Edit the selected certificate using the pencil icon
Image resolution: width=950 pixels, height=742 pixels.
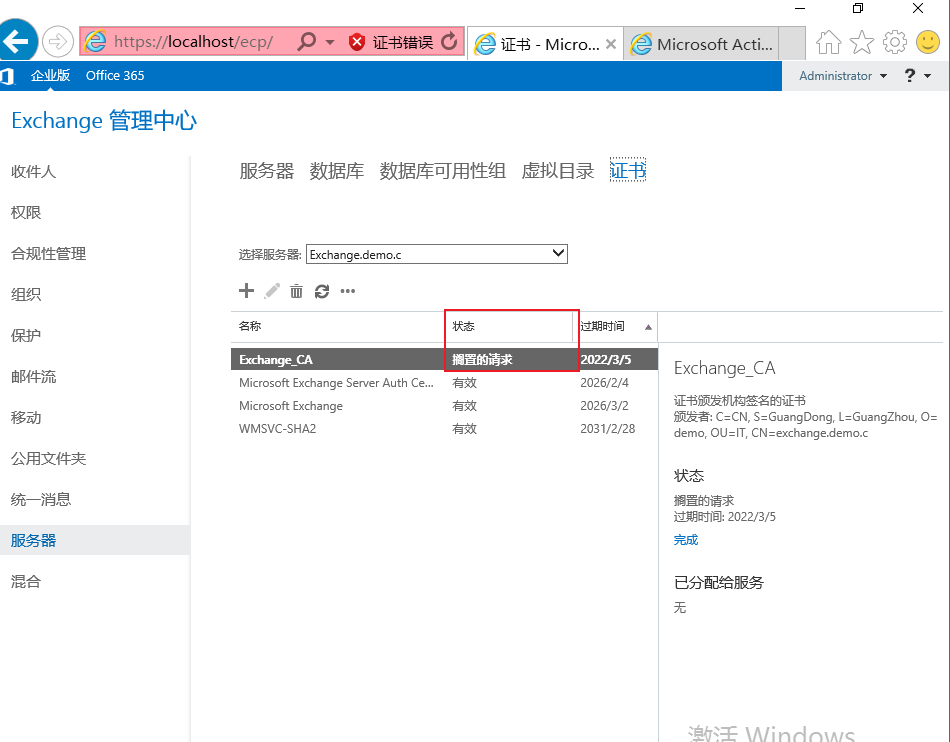pos(271,291)
